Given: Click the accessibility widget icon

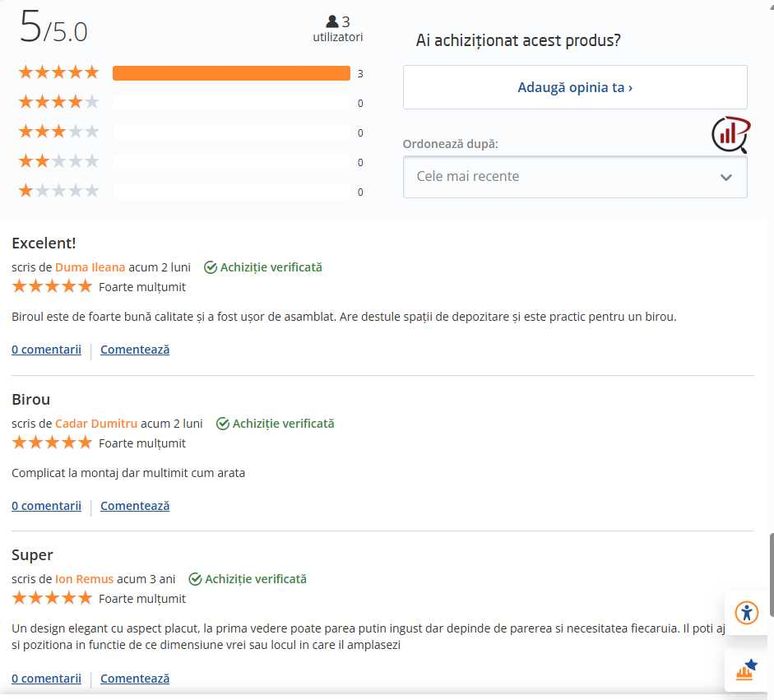Looking at the screenshot, I should point(746,612).
